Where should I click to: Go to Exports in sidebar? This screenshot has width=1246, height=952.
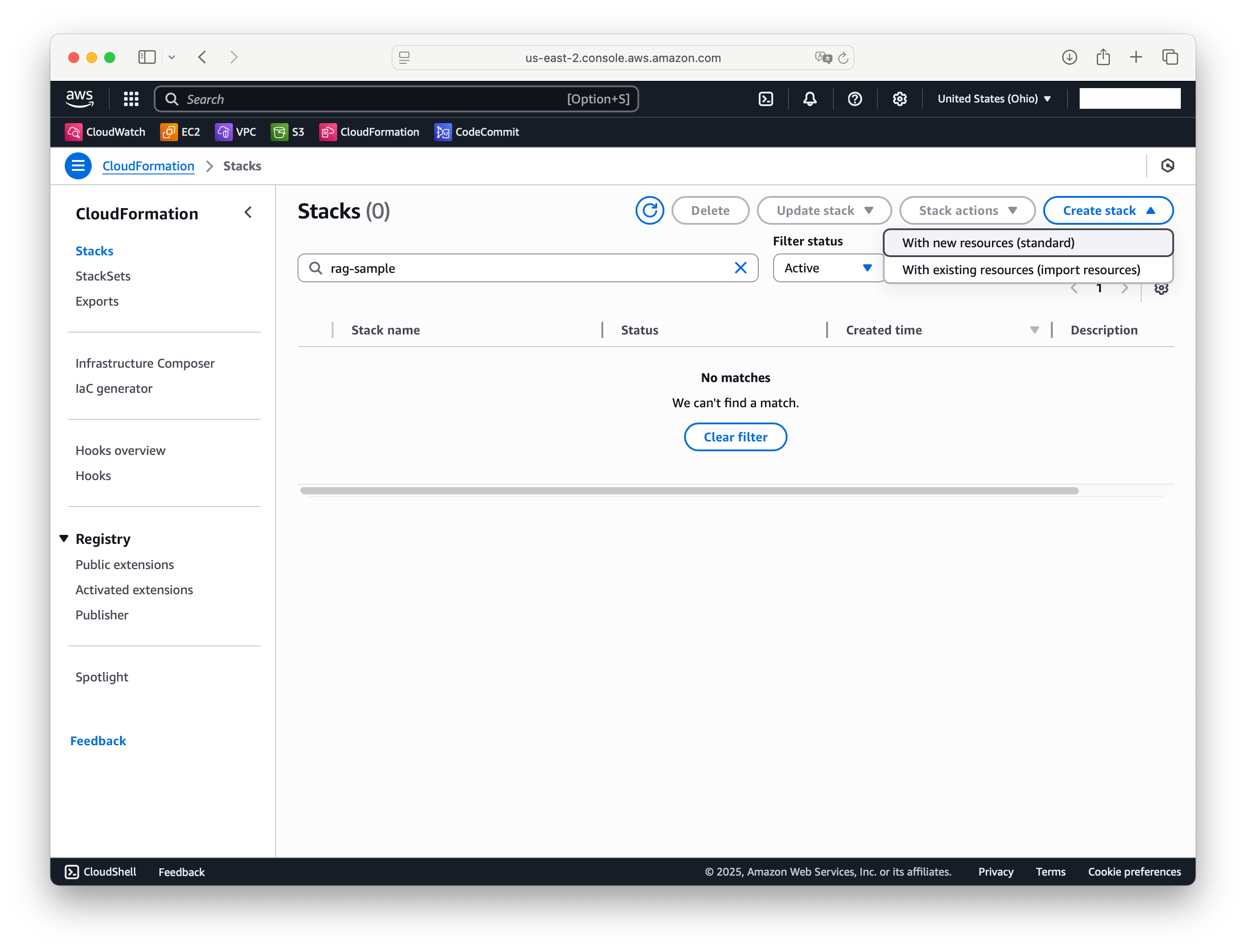97,302
